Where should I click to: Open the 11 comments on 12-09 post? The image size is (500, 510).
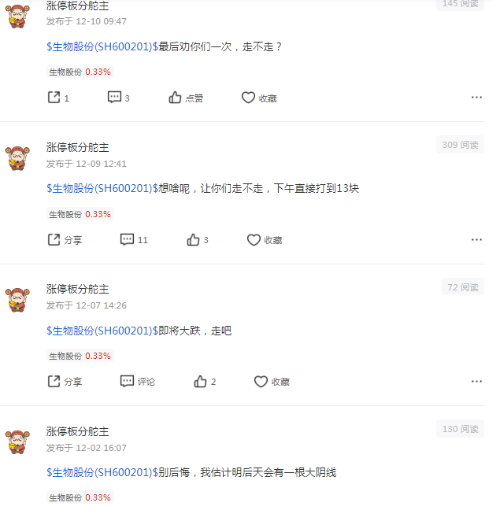(134, 240)
